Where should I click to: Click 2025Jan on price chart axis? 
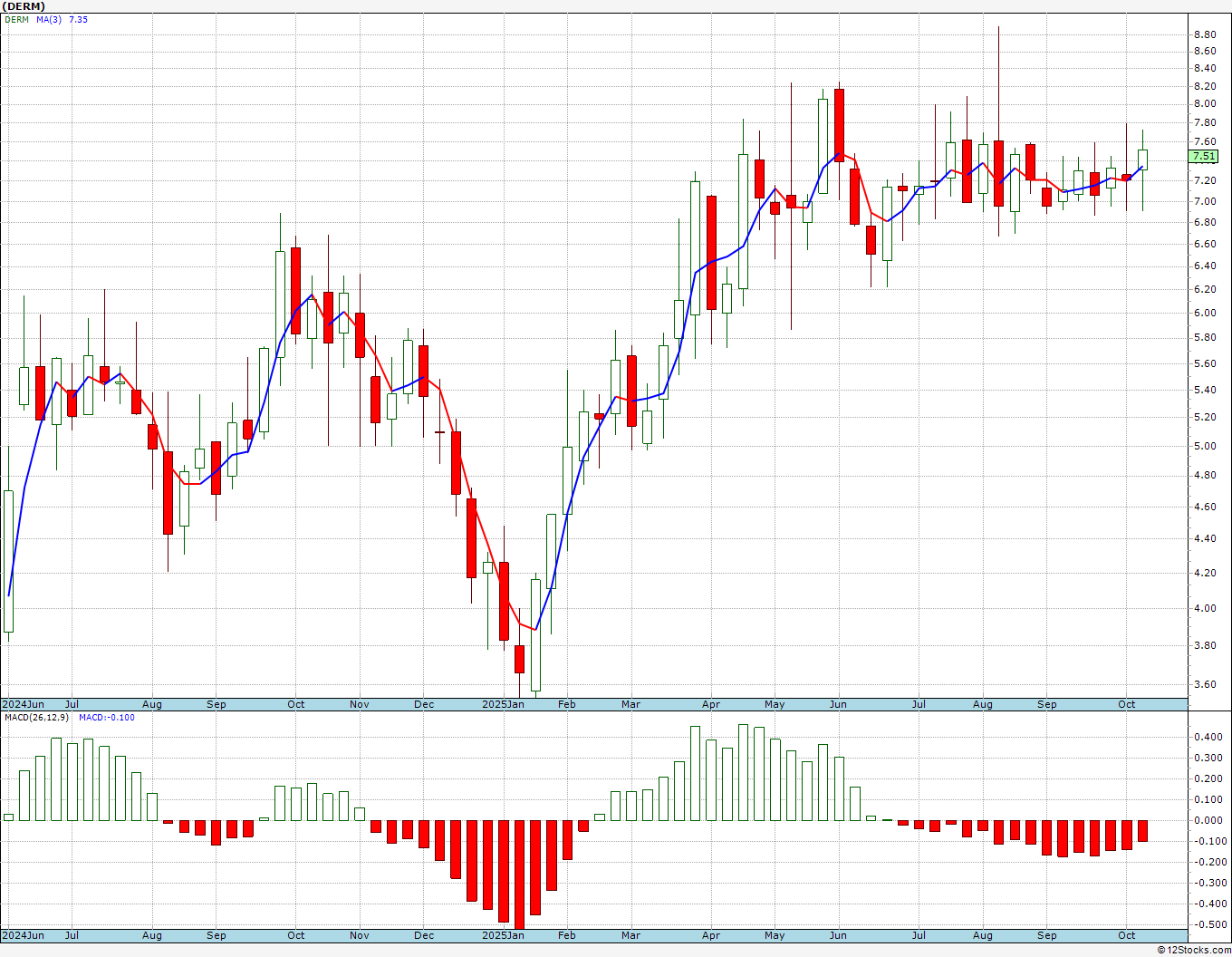coord(503,704)
